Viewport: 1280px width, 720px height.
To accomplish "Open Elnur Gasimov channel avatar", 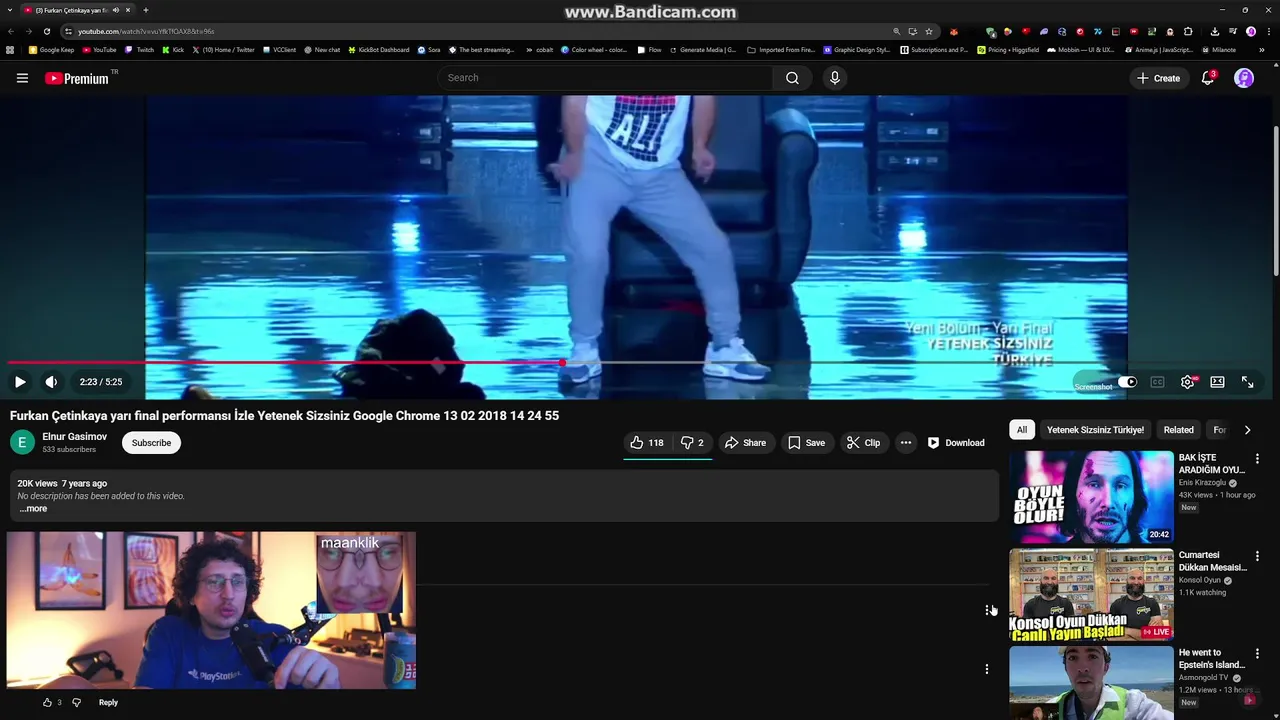I will pos(22,443).
